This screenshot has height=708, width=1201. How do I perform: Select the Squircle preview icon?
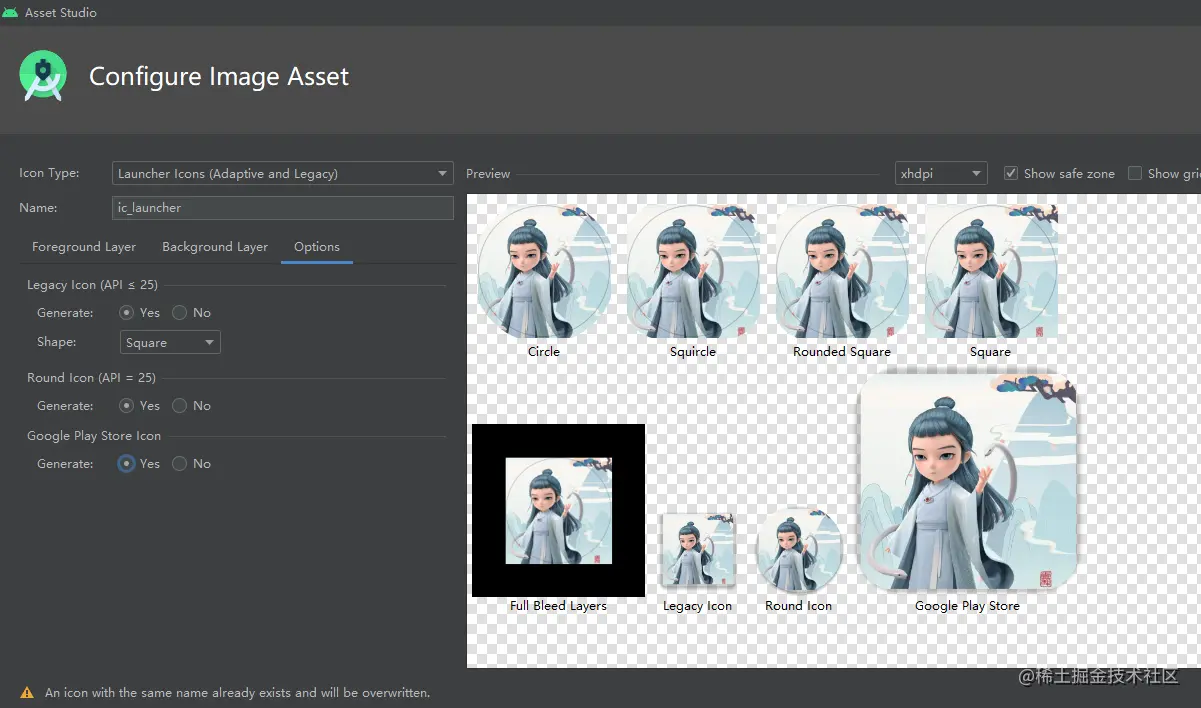[693, 272]
